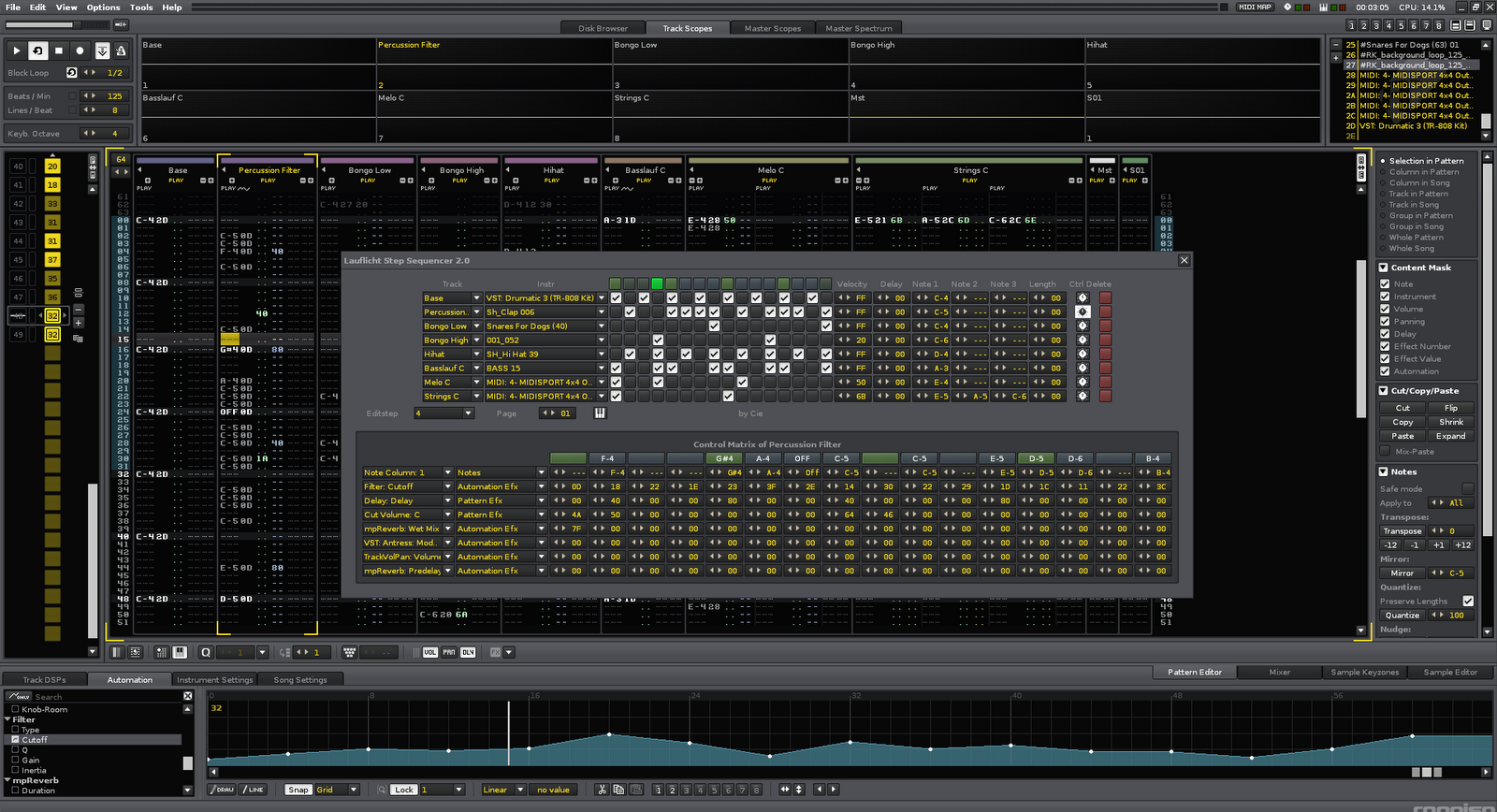This screenshot has height=812, width=1497.
Task: Stop playback with the Stop button
Action: (58, 51)
